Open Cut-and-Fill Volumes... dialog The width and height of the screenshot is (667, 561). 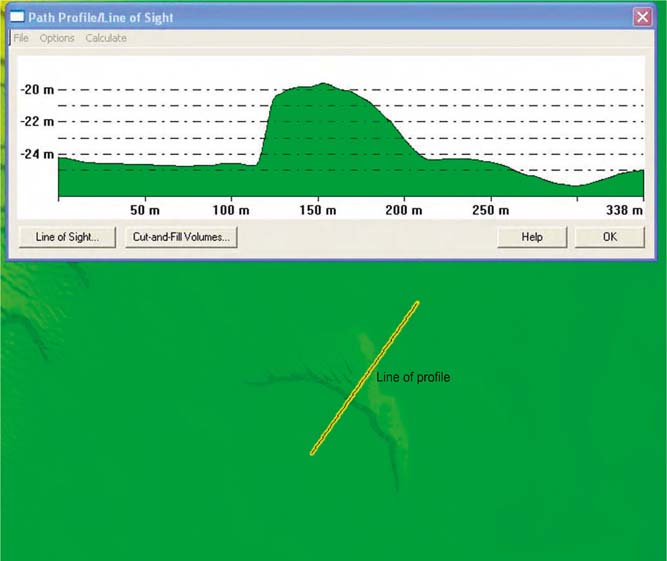pos(181,237)
